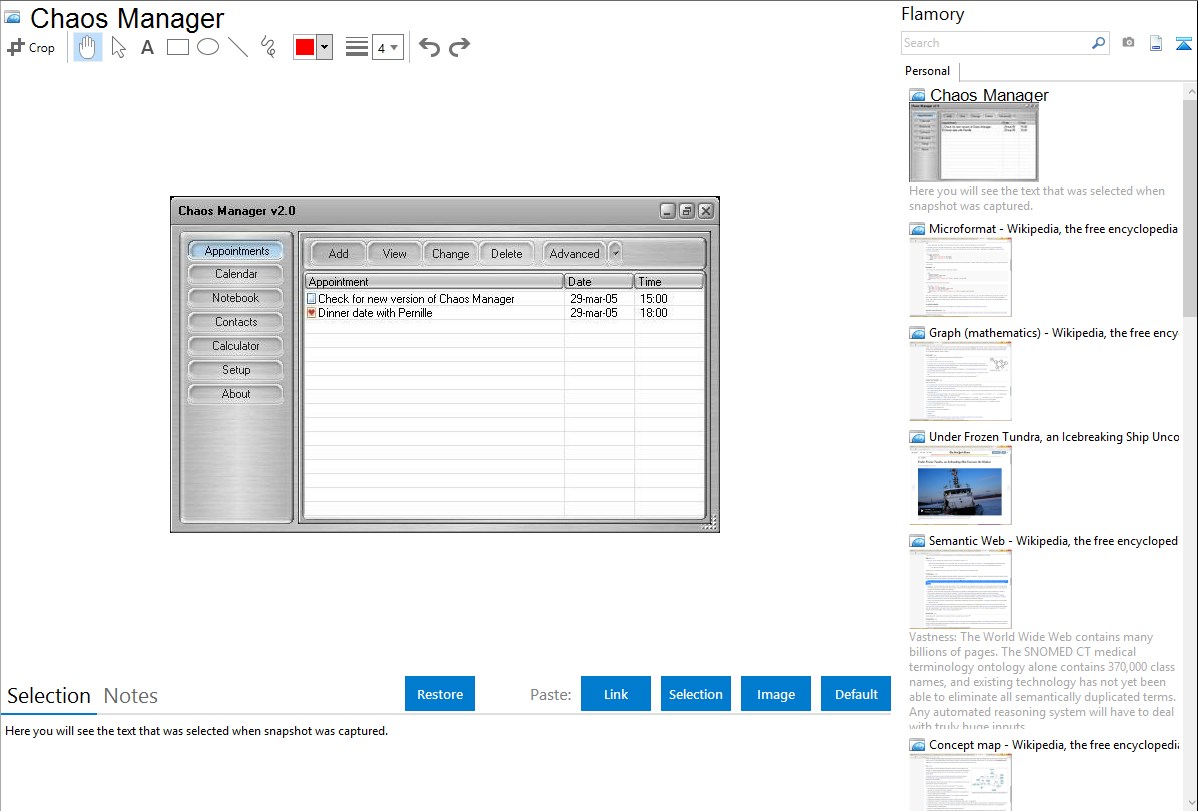This screenshot has width=1198, height=811.
Task: Click the Microformat snapshot title
Action: (1053, 229)
